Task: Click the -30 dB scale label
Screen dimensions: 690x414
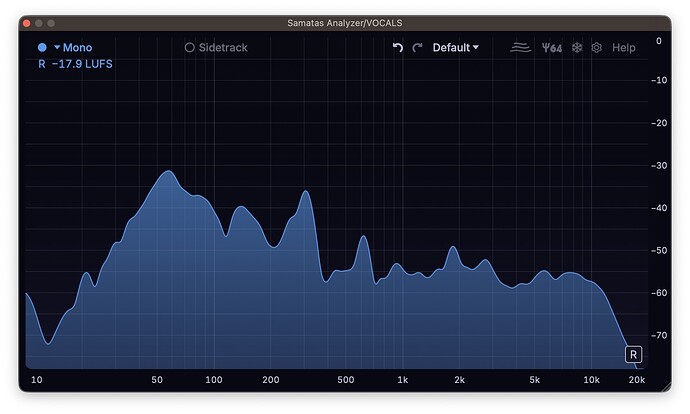Action: [659, 165]
